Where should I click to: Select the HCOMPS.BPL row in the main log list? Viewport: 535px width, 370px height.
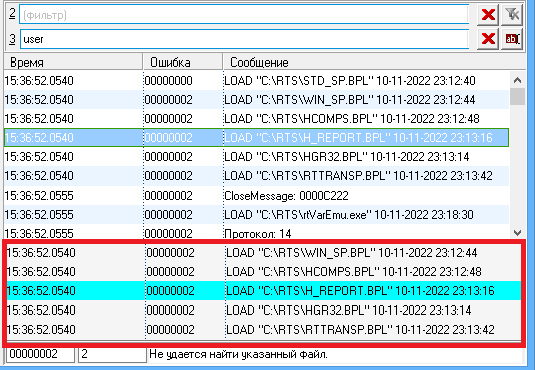(257, 119)
